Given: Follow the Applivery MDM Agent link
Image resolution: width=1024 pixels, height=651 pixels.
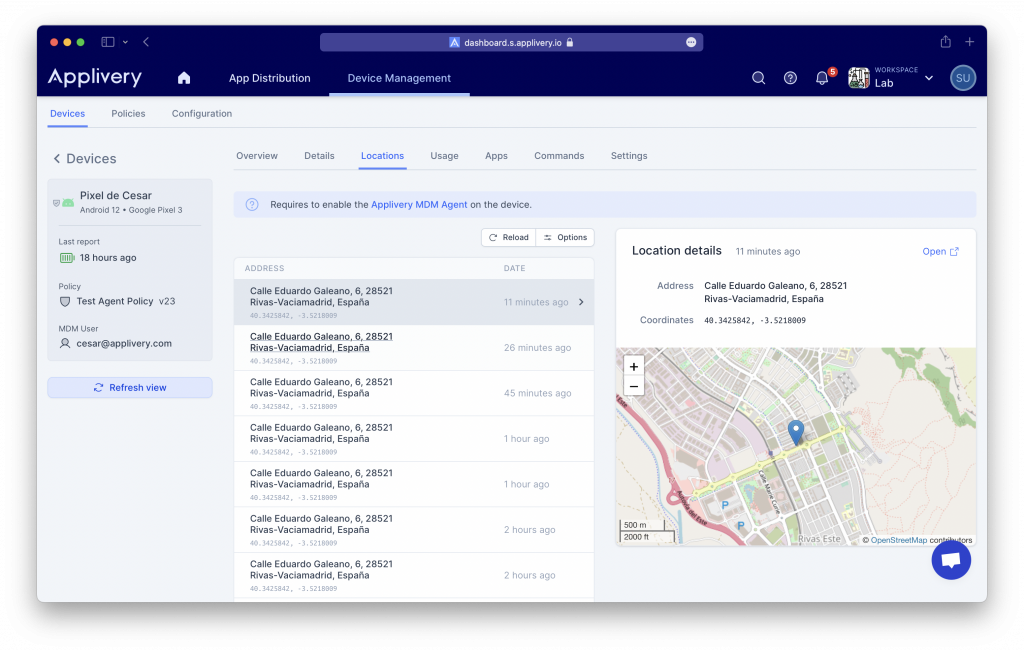Looking at the screenshot, I should pyautogui.click(x=419, y=204).
